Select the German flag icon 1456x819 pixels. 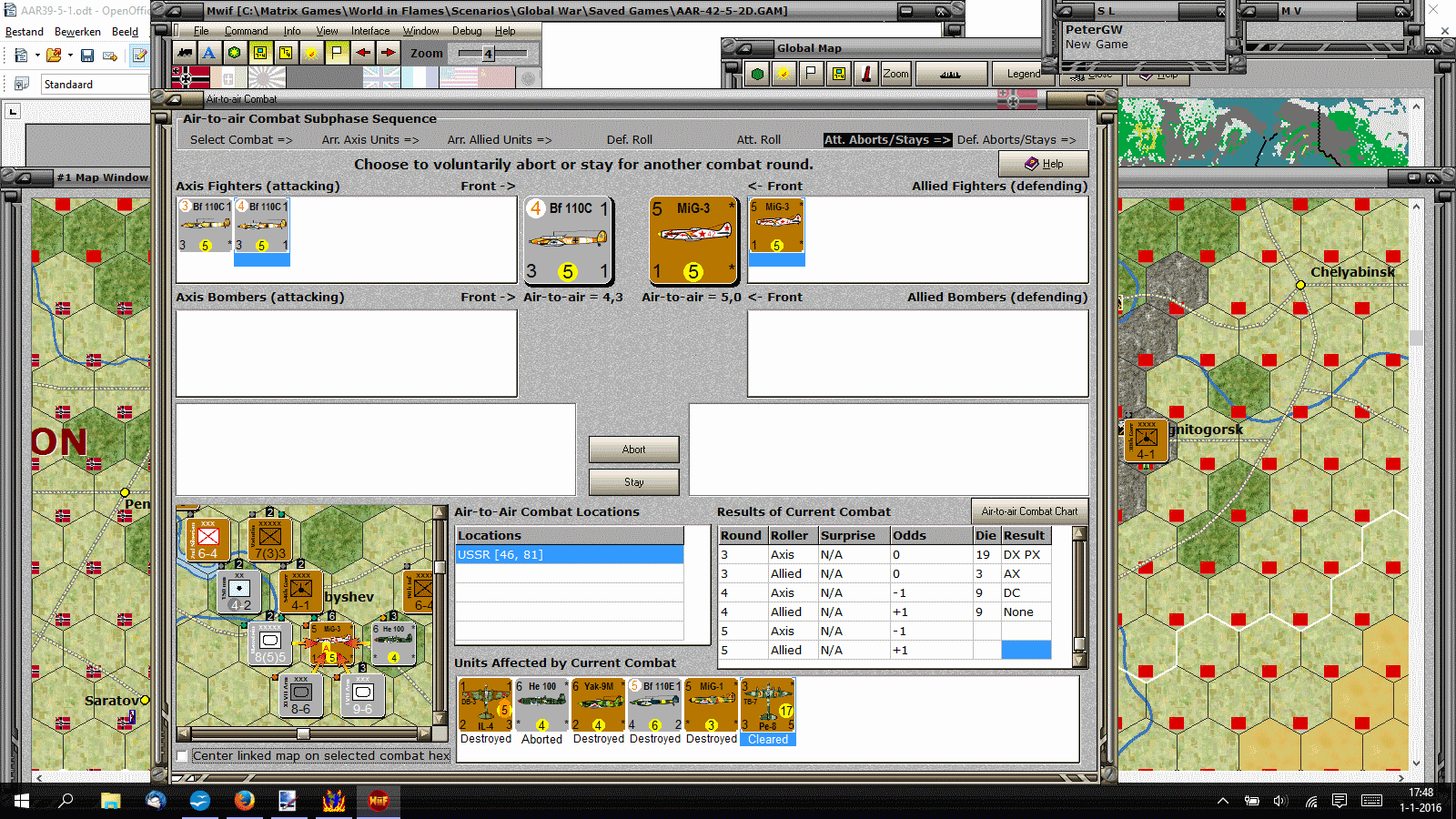190,77
